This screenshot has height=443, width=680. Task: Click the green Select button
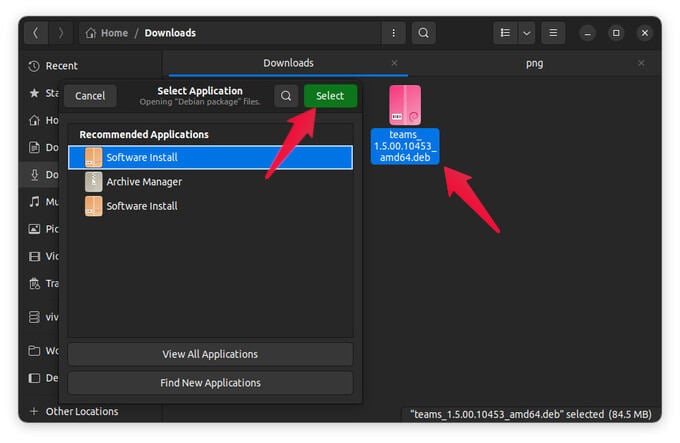330,96
